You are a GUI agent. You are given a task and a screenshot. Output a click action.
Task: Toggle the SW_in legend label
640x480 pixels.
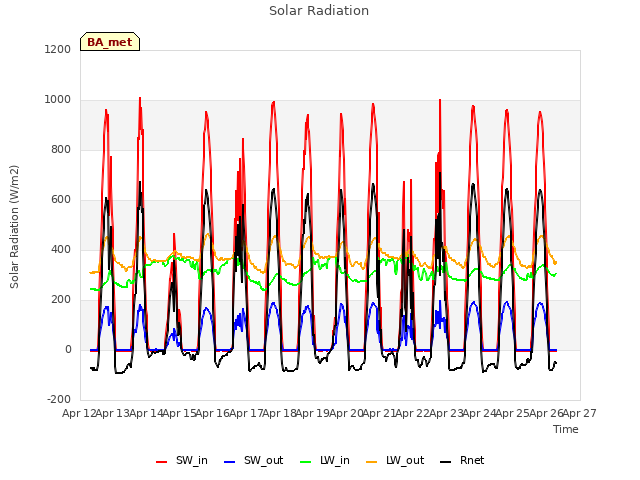coord(192,460)
